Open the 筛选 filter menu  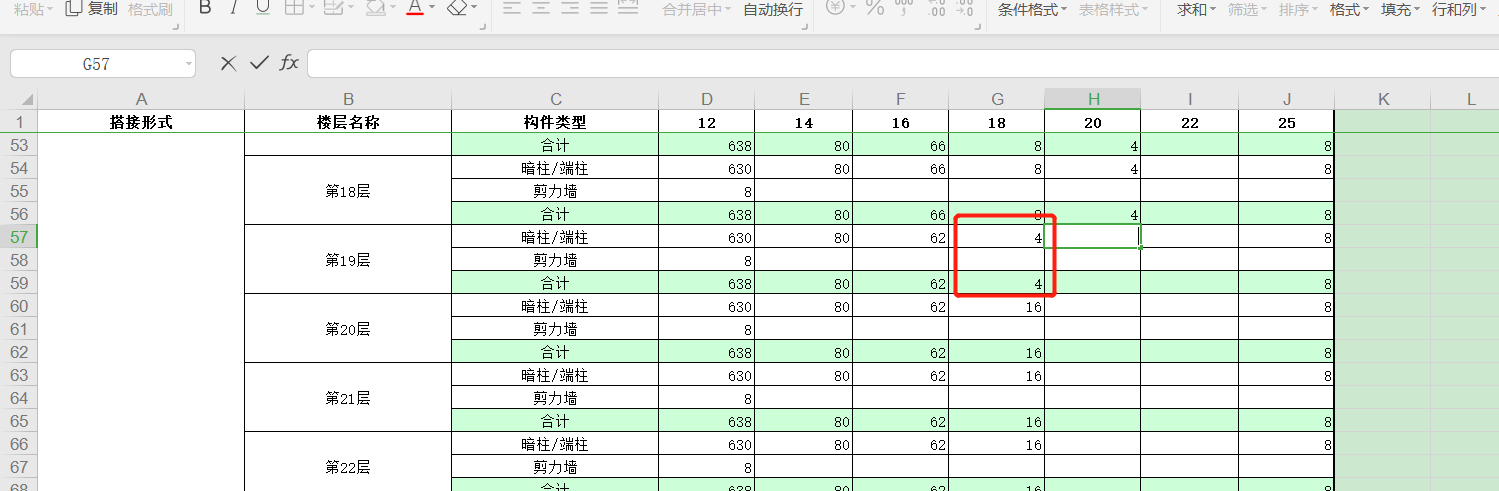[x=1248, y=9]
